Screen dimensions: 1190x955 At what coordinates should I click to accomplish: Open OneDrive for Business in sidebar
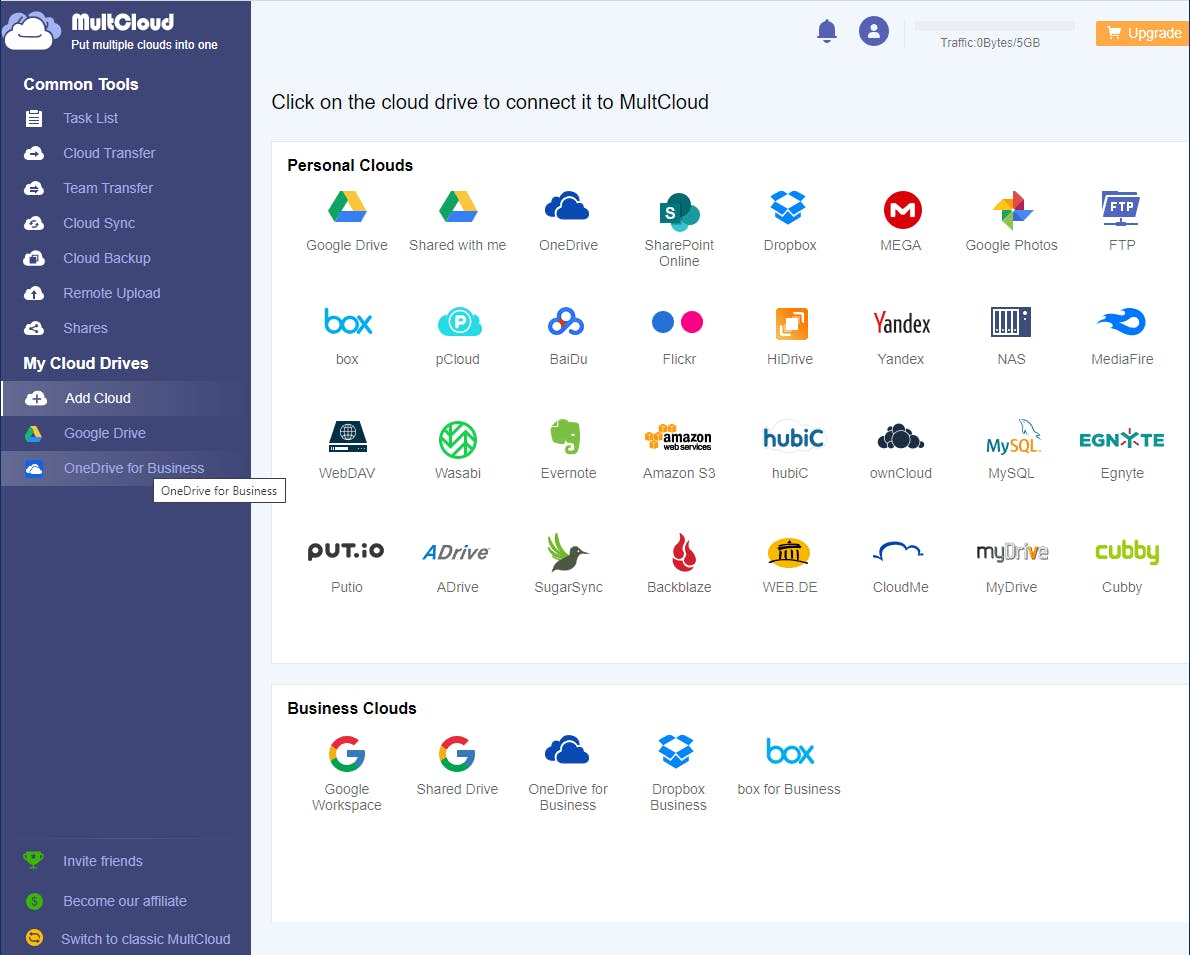click(125, 468)
